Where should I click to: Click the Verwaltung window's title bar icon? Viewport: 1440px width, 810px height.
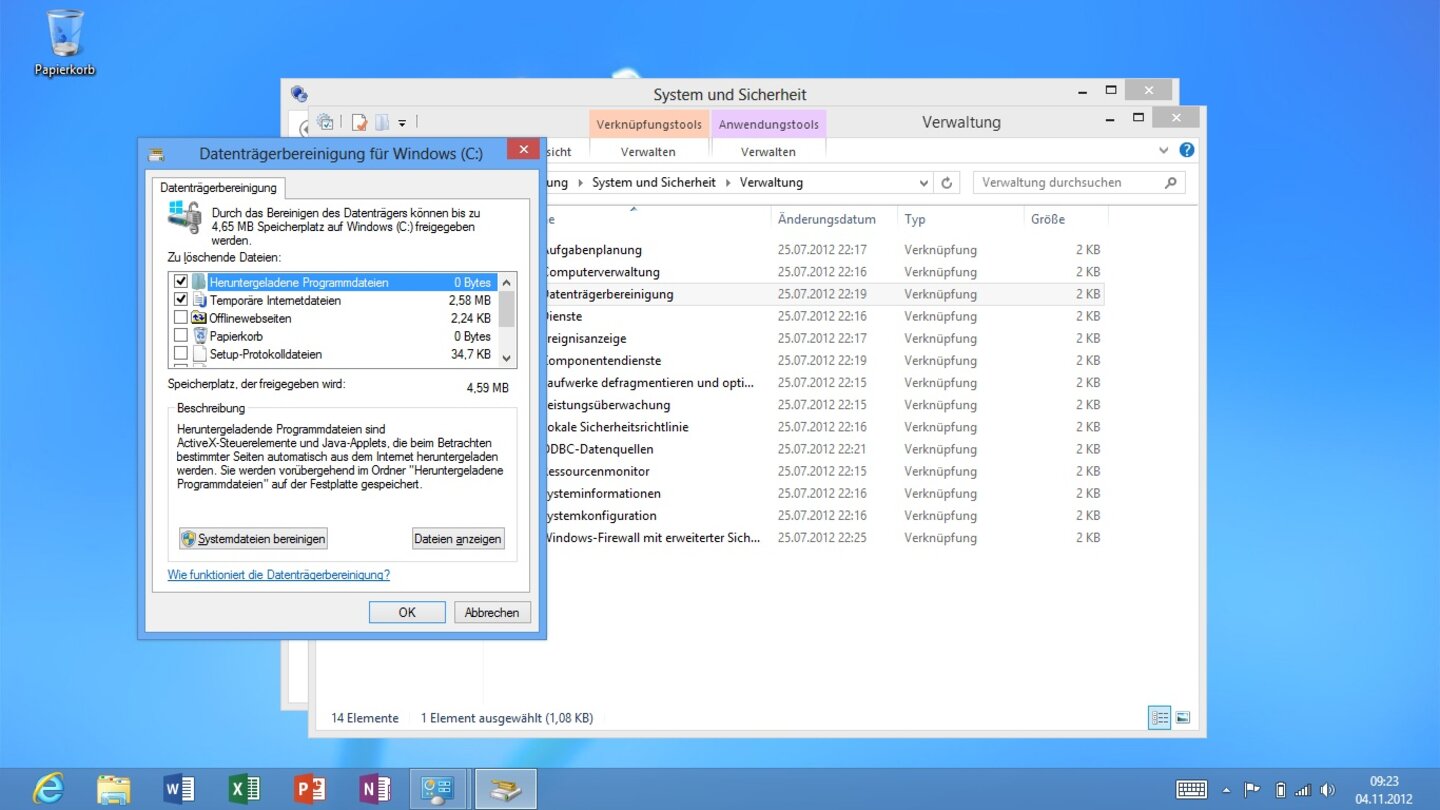pos(325,122)
